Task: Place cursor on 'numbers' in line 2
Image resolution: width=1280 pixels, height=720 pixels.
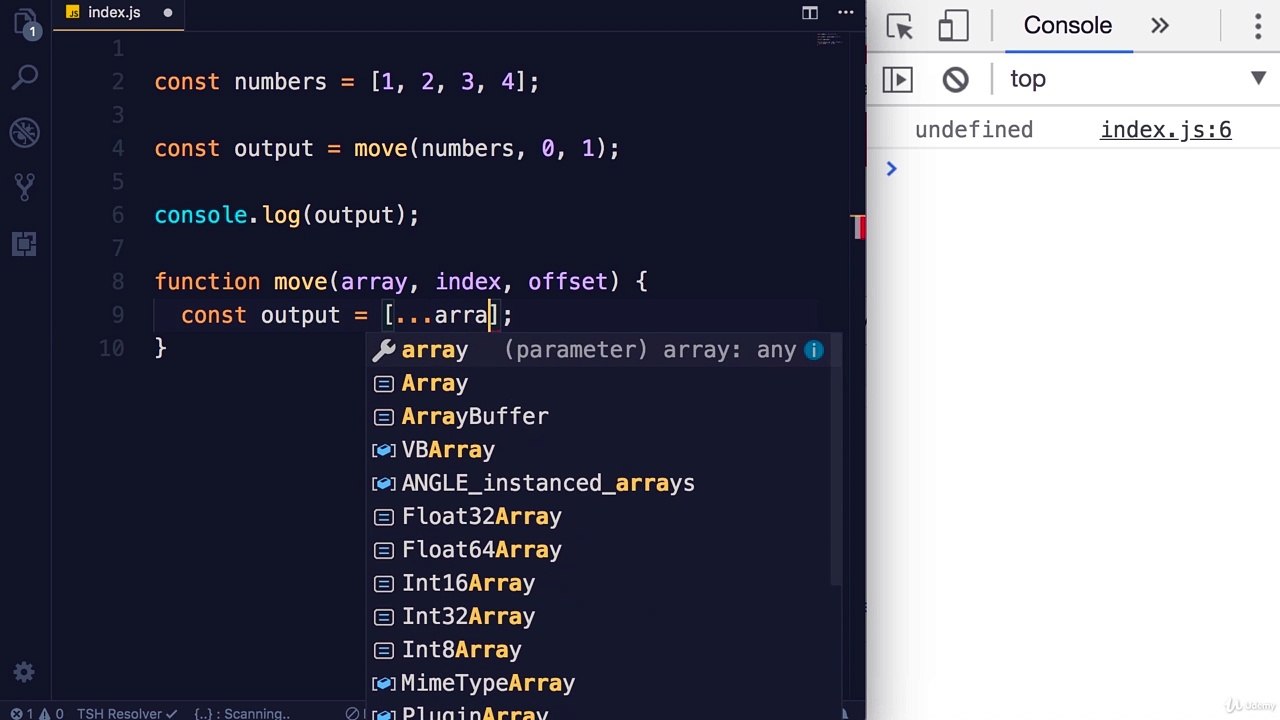Action: 280,82
